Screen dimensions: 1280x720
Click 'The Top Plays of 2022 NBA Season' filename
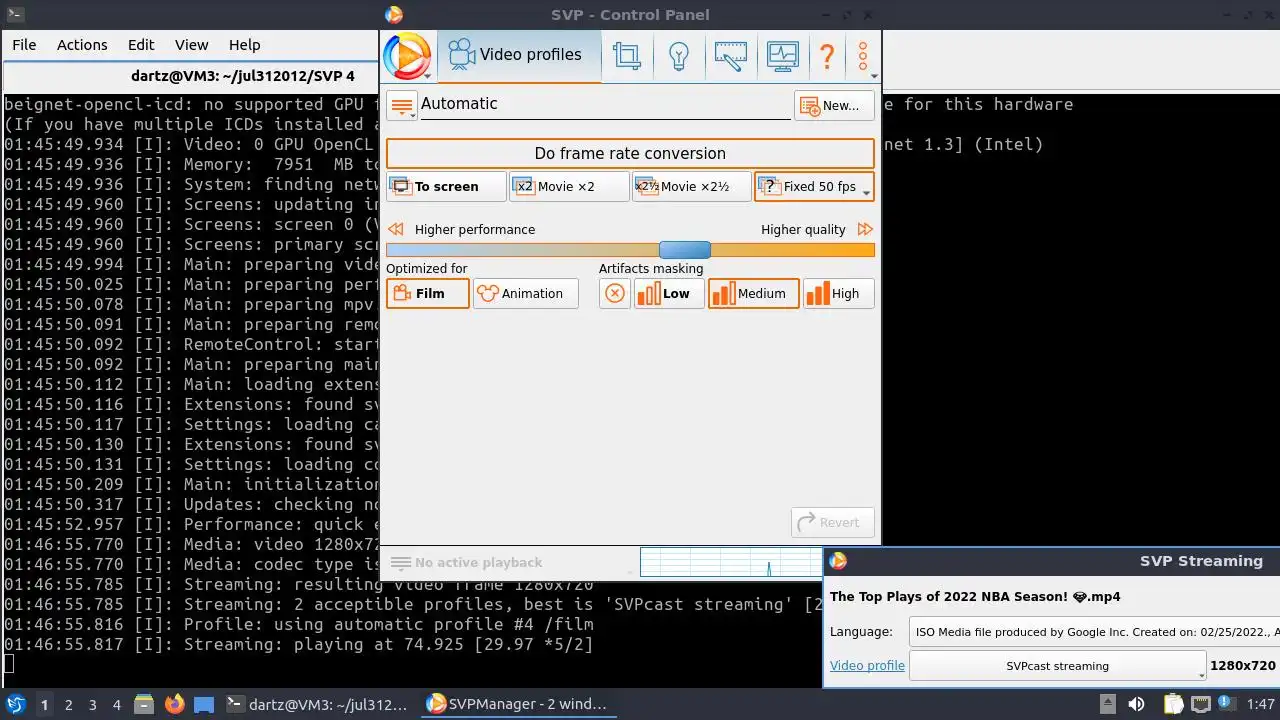975,596
